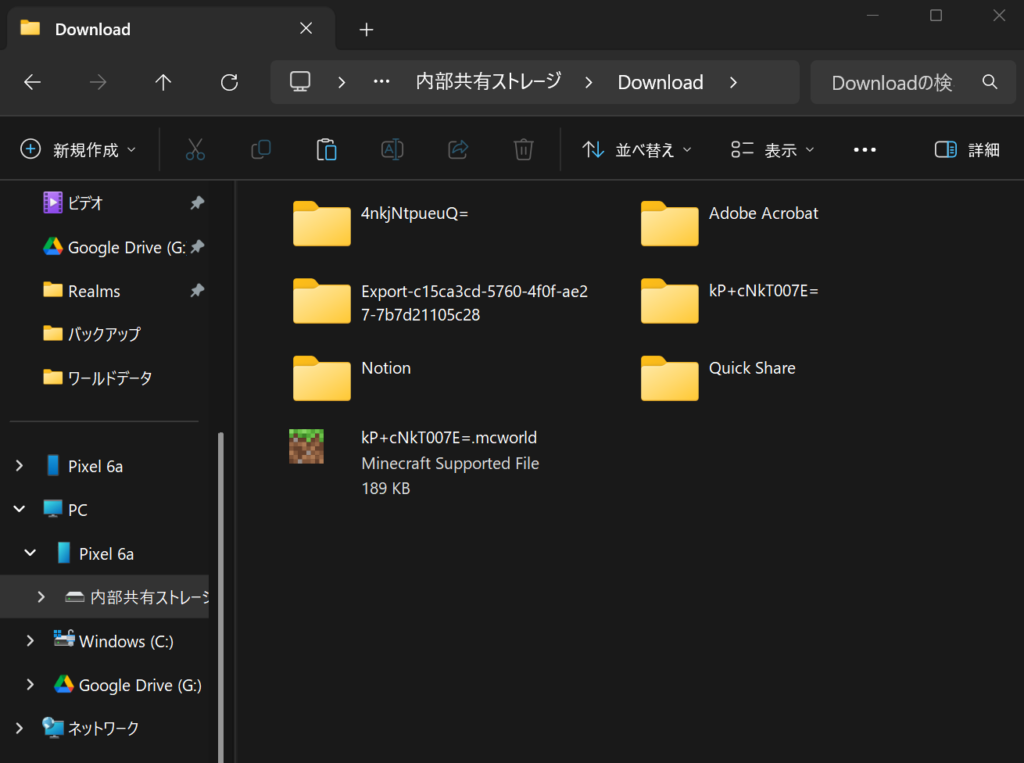Click the Cut scissors icon

coord(195,150)
